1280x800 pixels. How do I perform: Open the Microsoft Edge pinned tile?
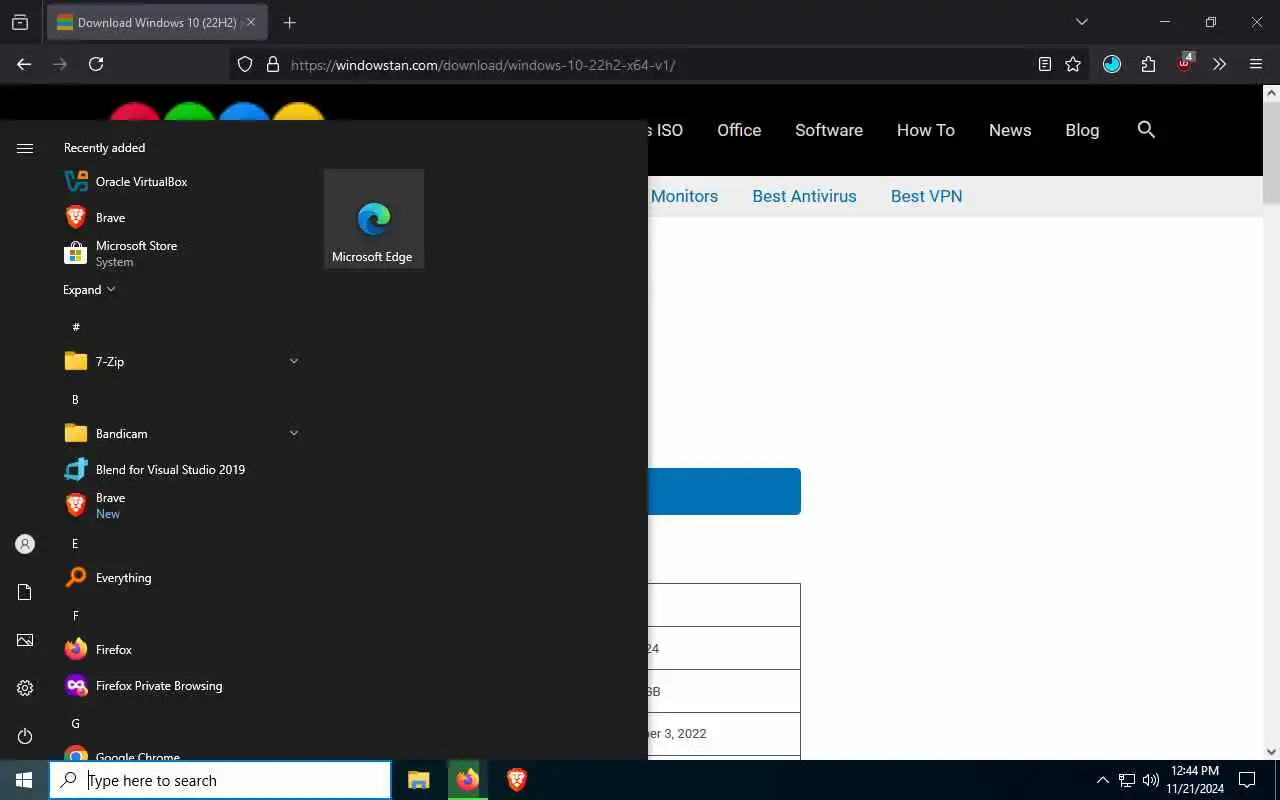coord(374,219)
